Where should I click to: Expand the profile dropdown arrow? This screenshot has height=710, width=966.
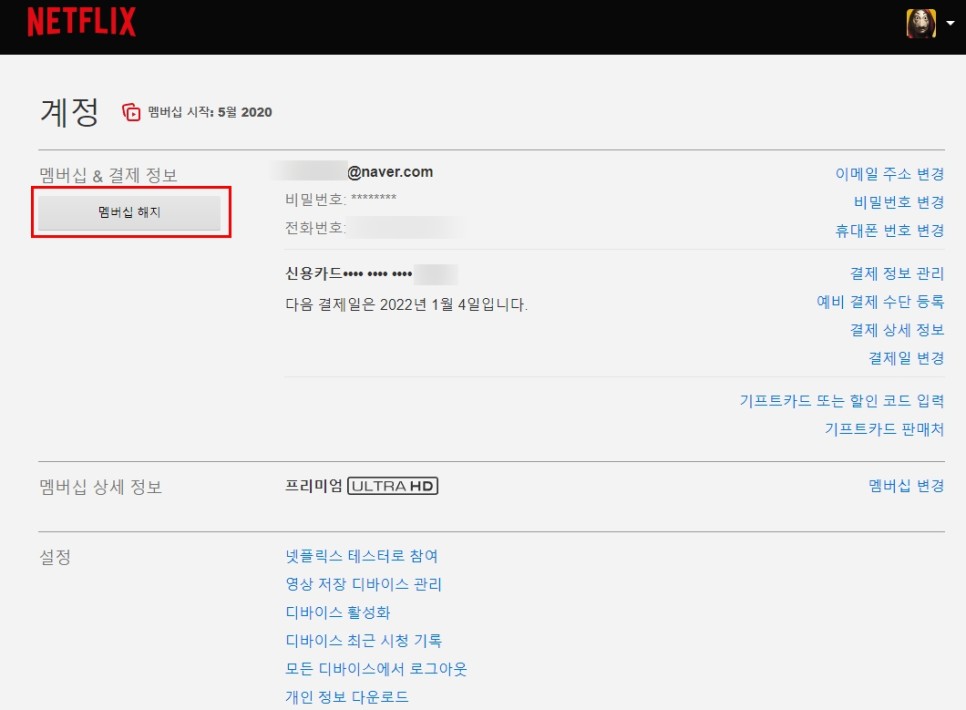pyautogui.click(x=951, y=23)
